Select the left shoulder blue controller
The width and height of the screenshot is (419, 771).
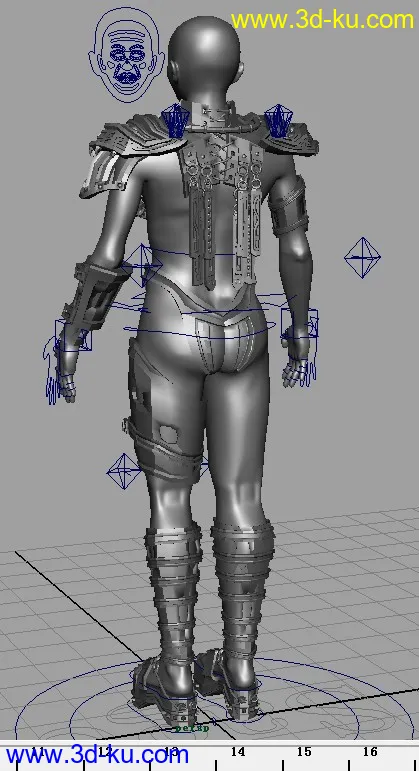click(x=175, y=120)
